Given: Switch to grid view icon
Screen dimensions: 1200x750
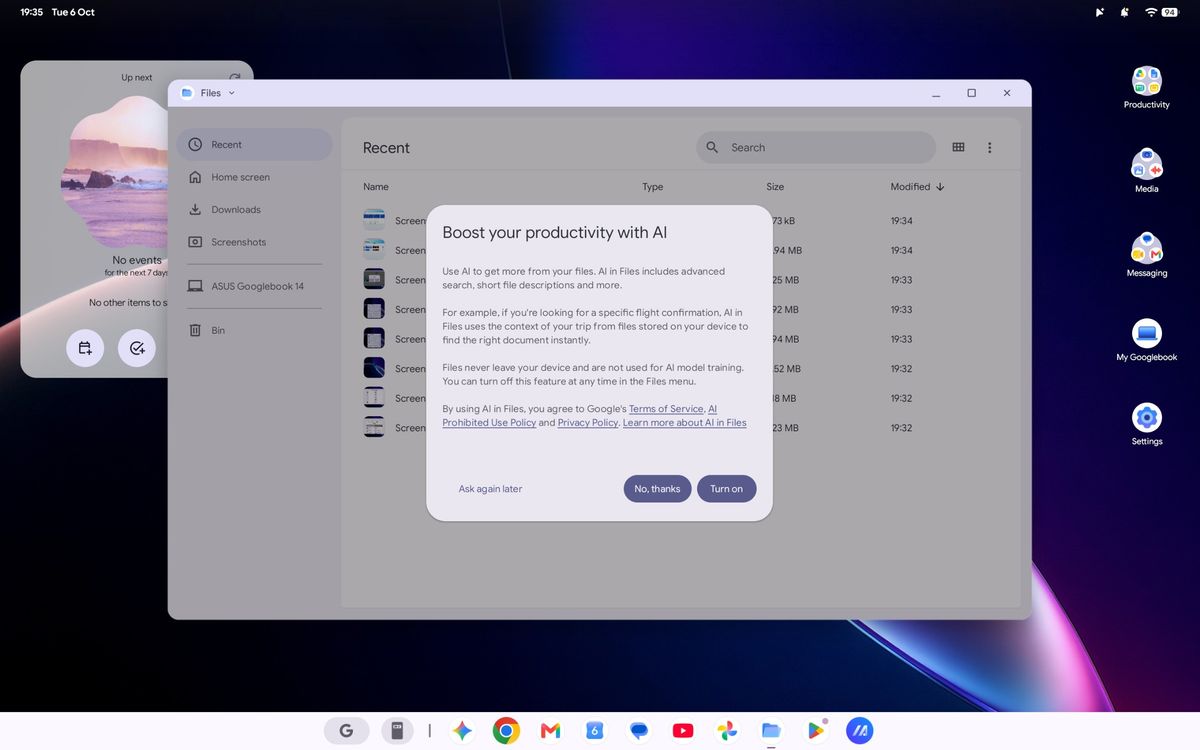Looking at the screenshot, I should [x=958, y=147].
